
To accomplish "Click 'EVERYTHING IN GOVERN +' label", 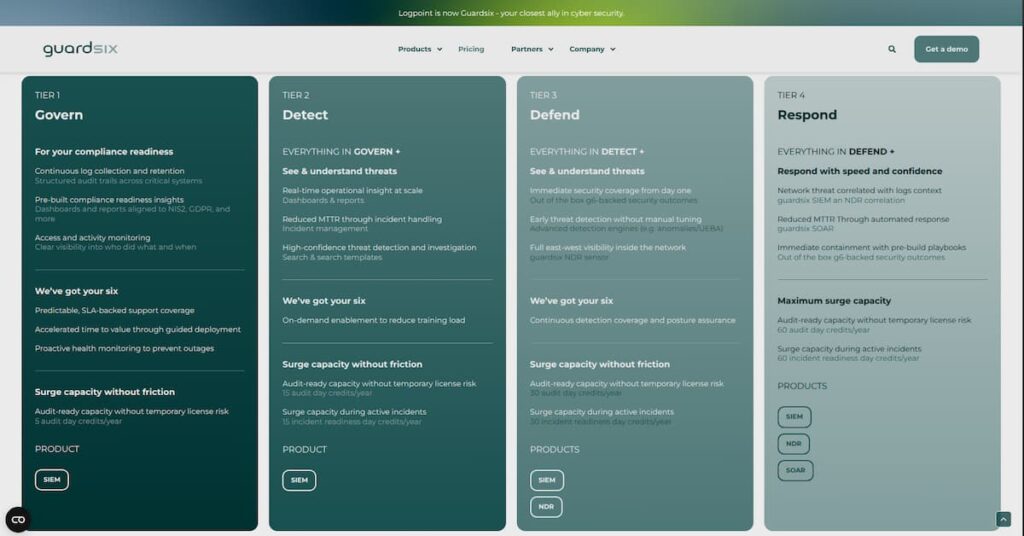I will [x=341, y=151].
